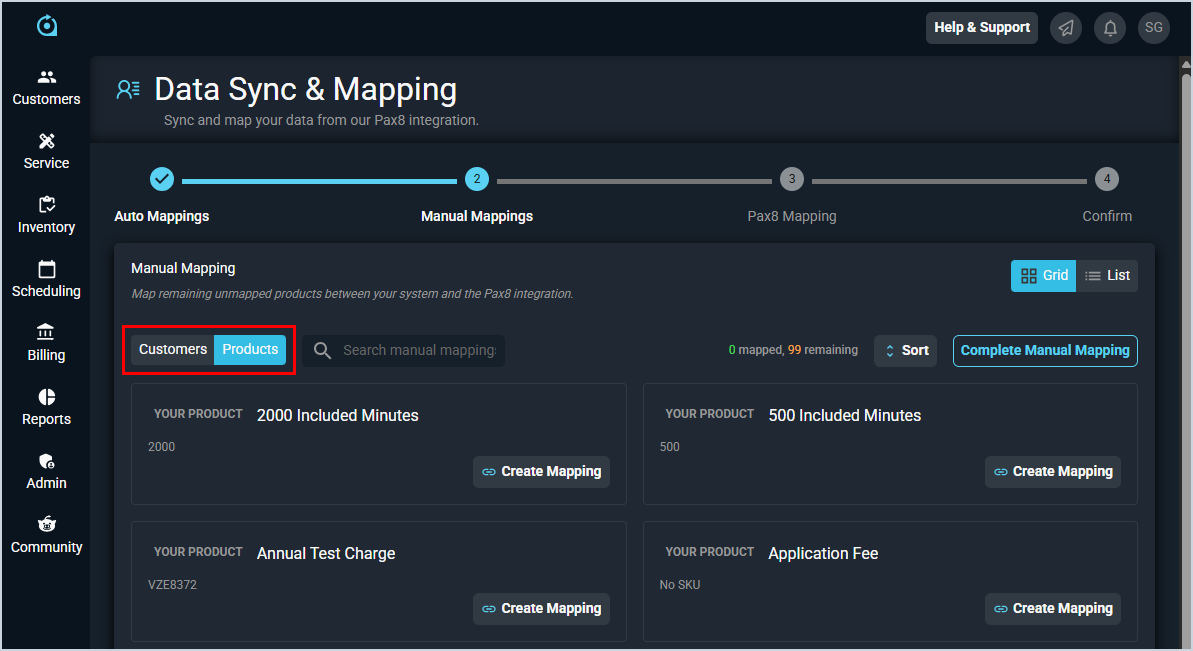This screenshot has height=651, width=1193.
Task: Switch to Grid view
Action: [1044, 276]
